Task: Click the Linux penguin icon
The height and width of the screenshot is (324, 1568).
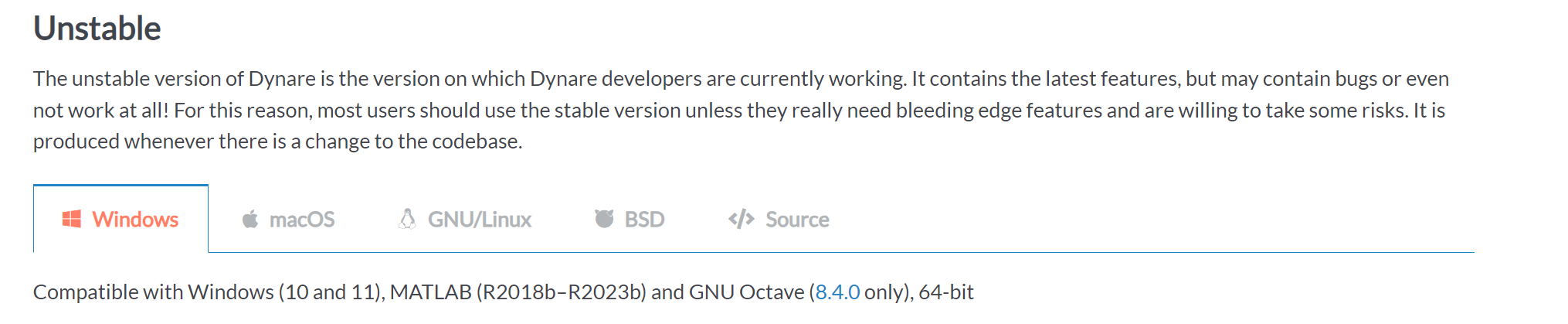Action: pyautogui.click(x=407, y=220)
